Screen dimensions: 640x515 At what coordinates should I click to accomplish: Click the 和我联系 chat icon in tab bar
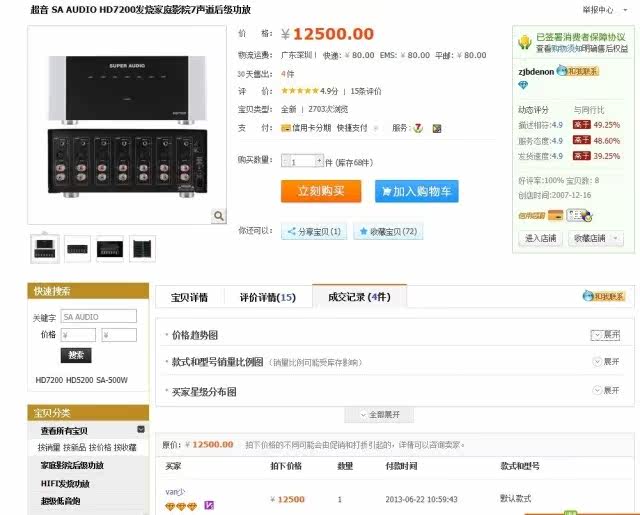pyautogui.click(x=603, y=297)
